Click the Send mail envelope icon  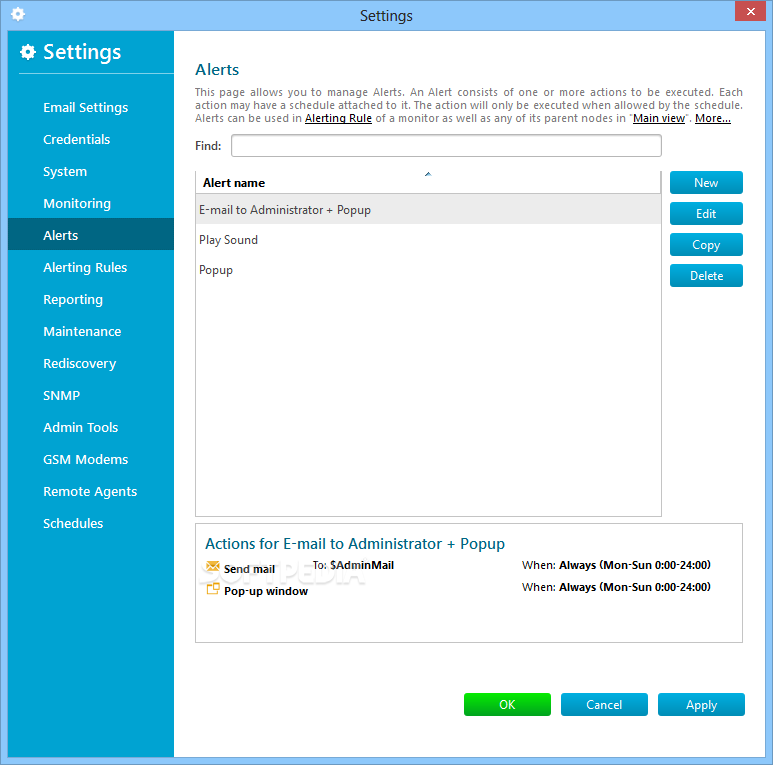point(212,566)
